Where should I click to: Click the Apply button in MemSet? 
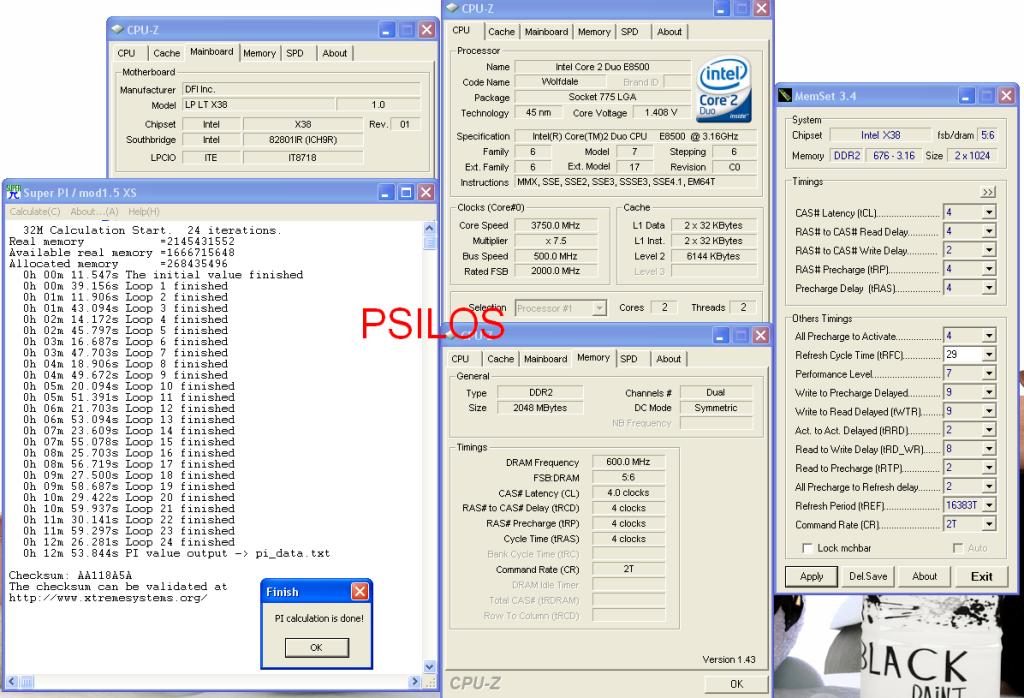(811, 577)
